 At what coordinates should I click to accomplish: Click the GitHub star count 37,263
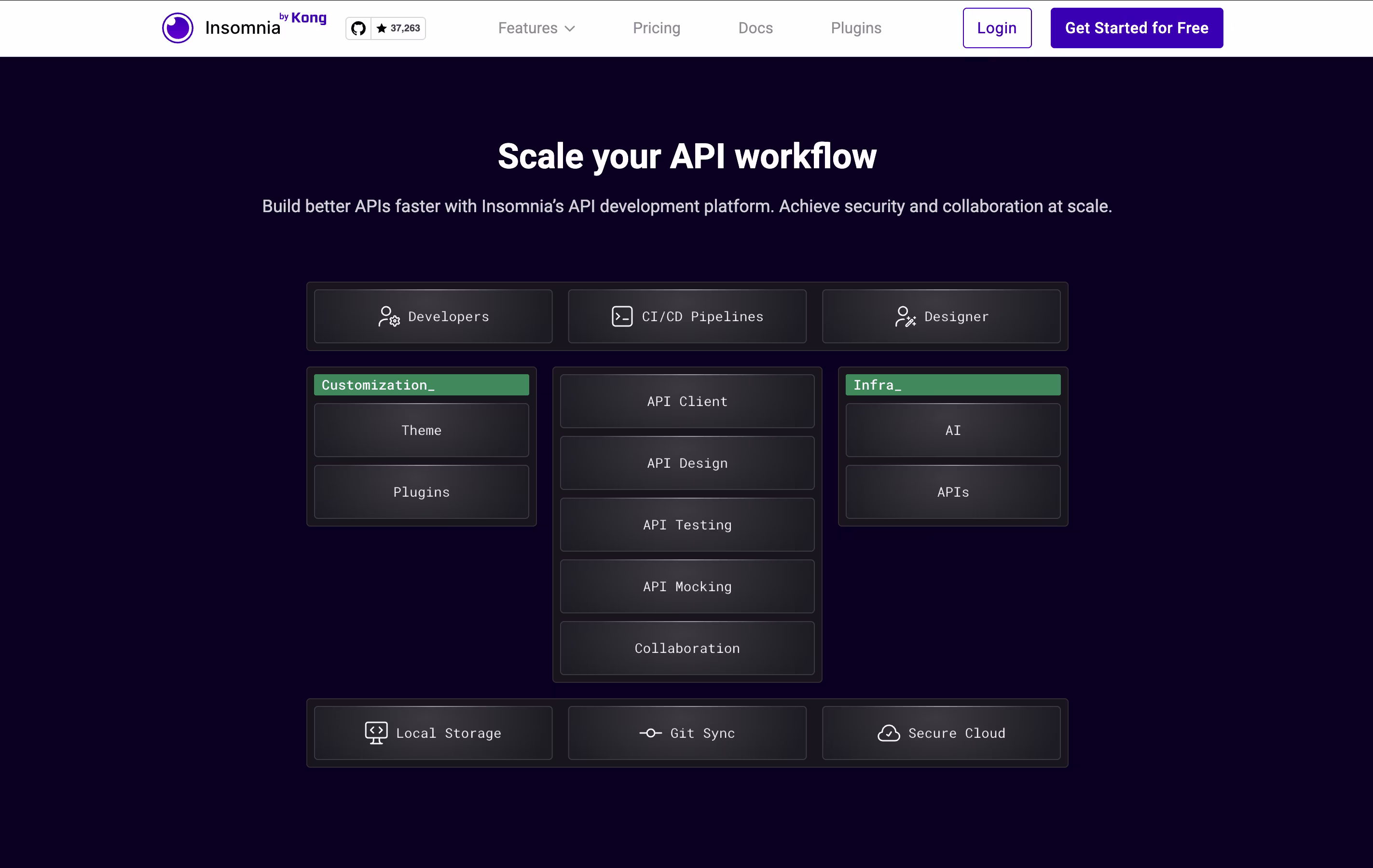(x=398, y=28)
